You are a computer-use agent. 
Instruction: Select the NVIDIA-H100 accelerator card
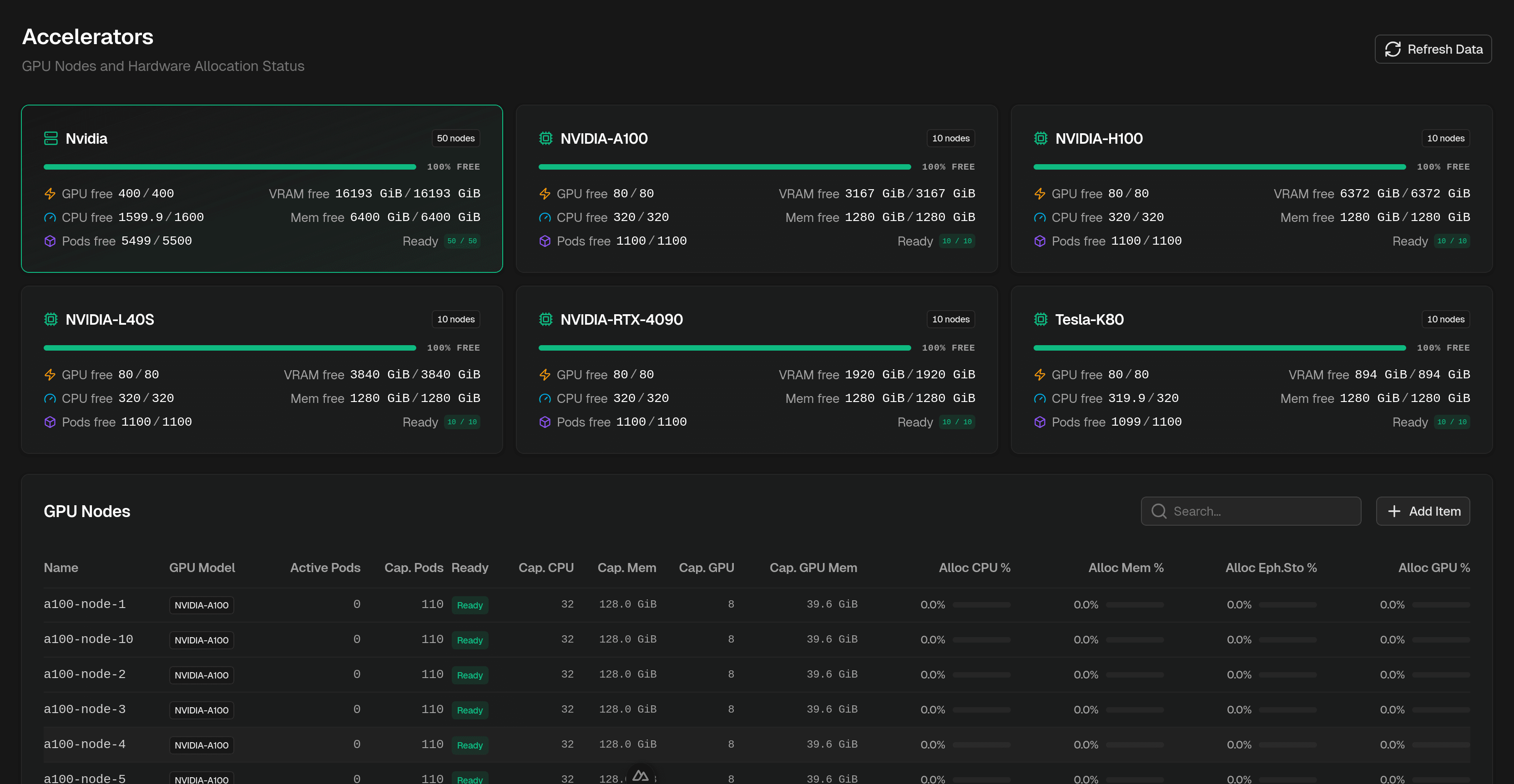point(1252,189)
